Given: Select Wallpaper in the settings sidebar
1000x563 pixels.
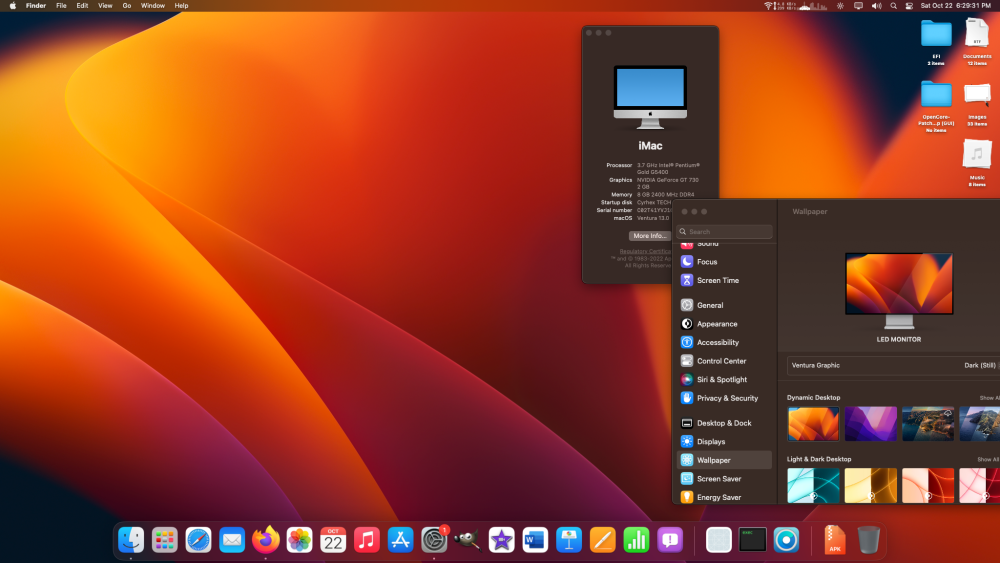Looking at the screenshot, I should [x=724, y=460].
